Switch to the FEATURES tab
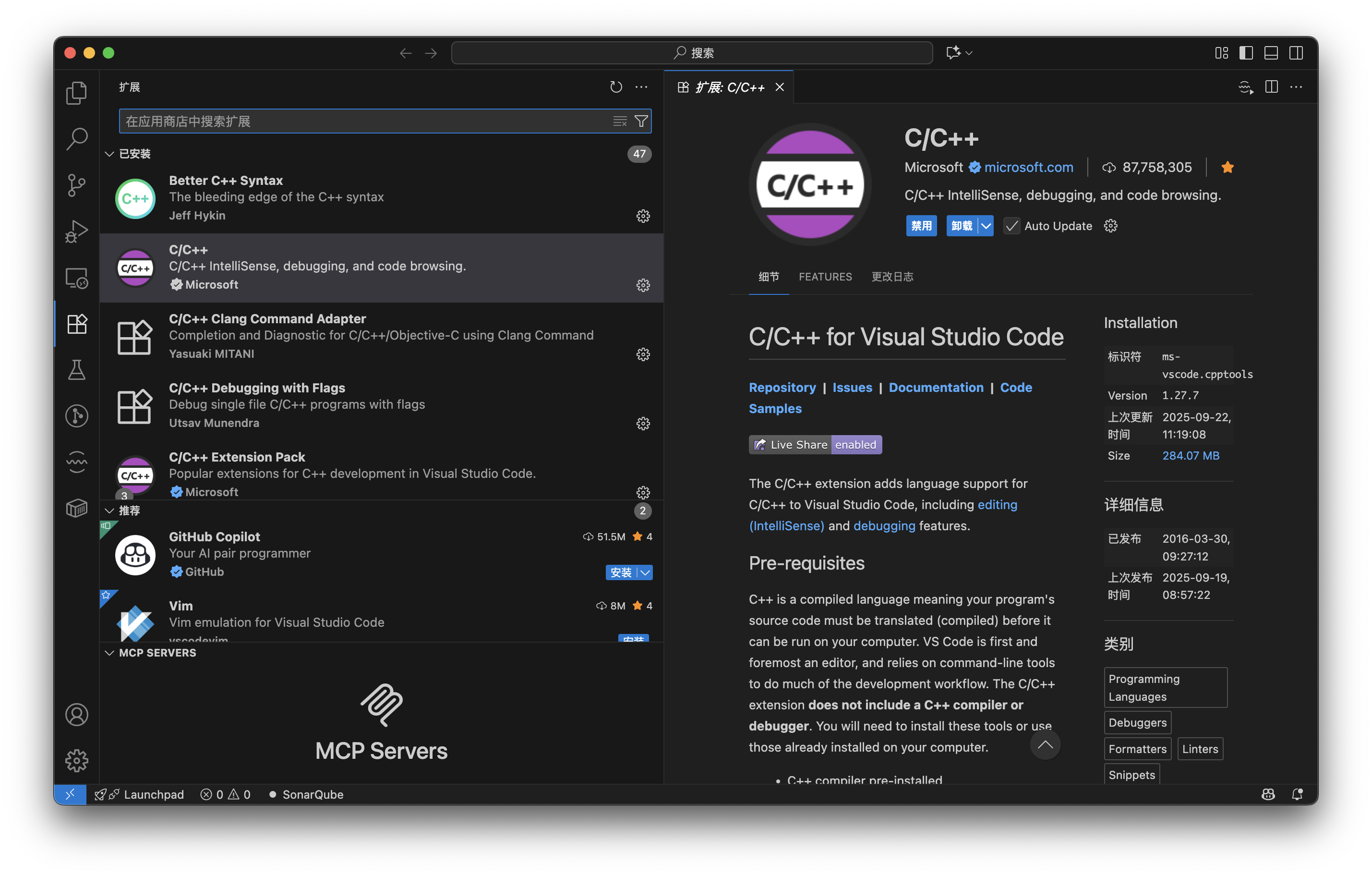The image size is (1372, 876). coord(825,277)
